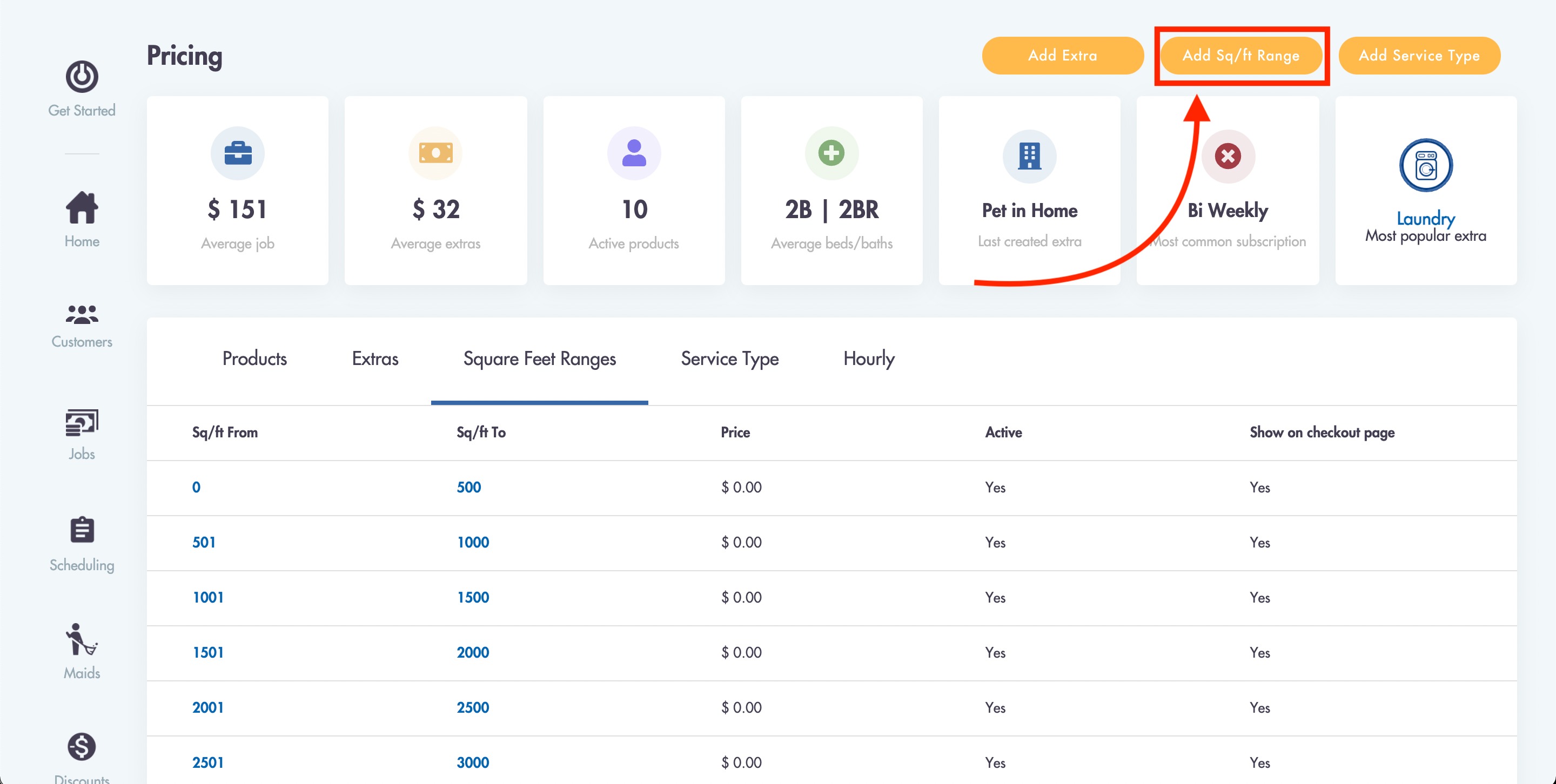
Task: Click the Sq/ft To column header
Action: coord(481,432)
